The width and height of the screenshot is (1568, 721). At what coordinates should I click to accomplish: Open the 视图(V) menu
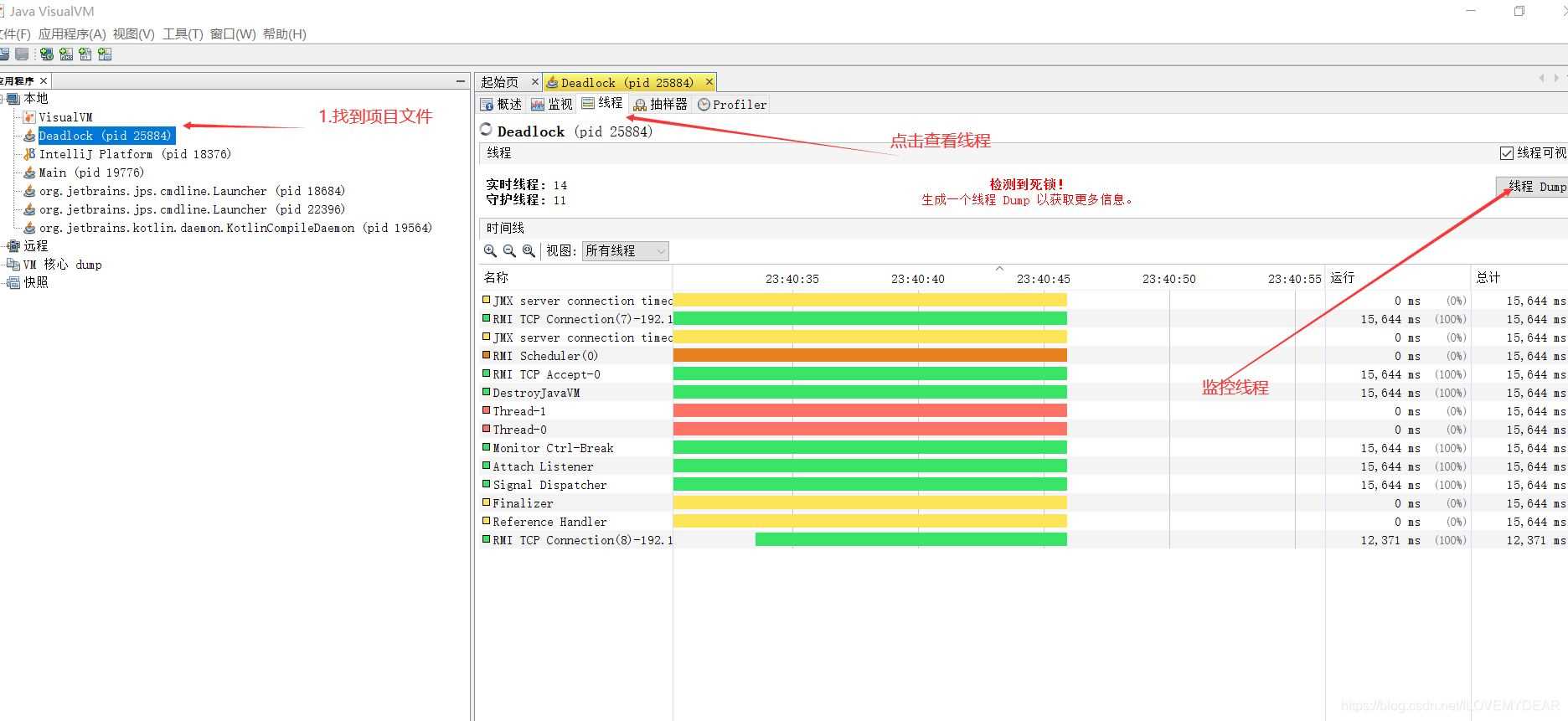tap(134, 34)
